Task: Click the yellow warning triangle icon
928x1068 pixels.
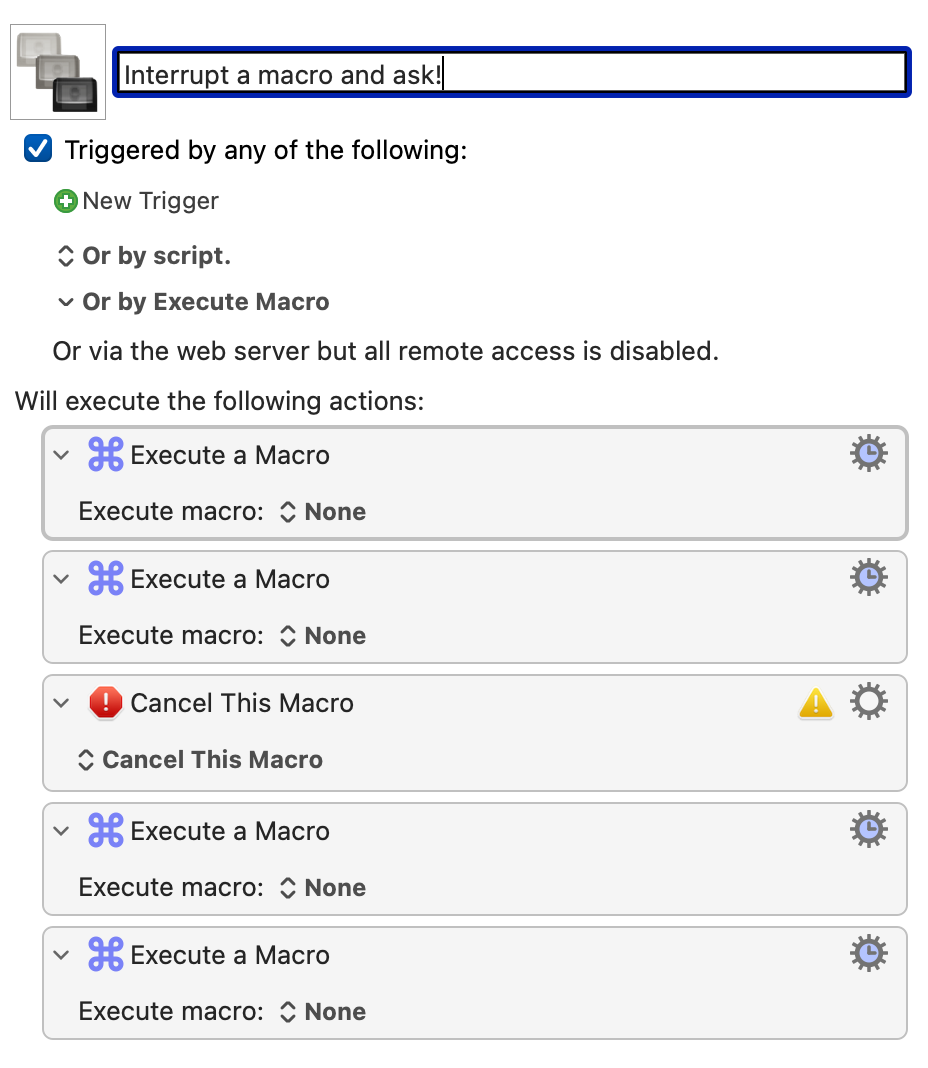Action: pos(816,703)
